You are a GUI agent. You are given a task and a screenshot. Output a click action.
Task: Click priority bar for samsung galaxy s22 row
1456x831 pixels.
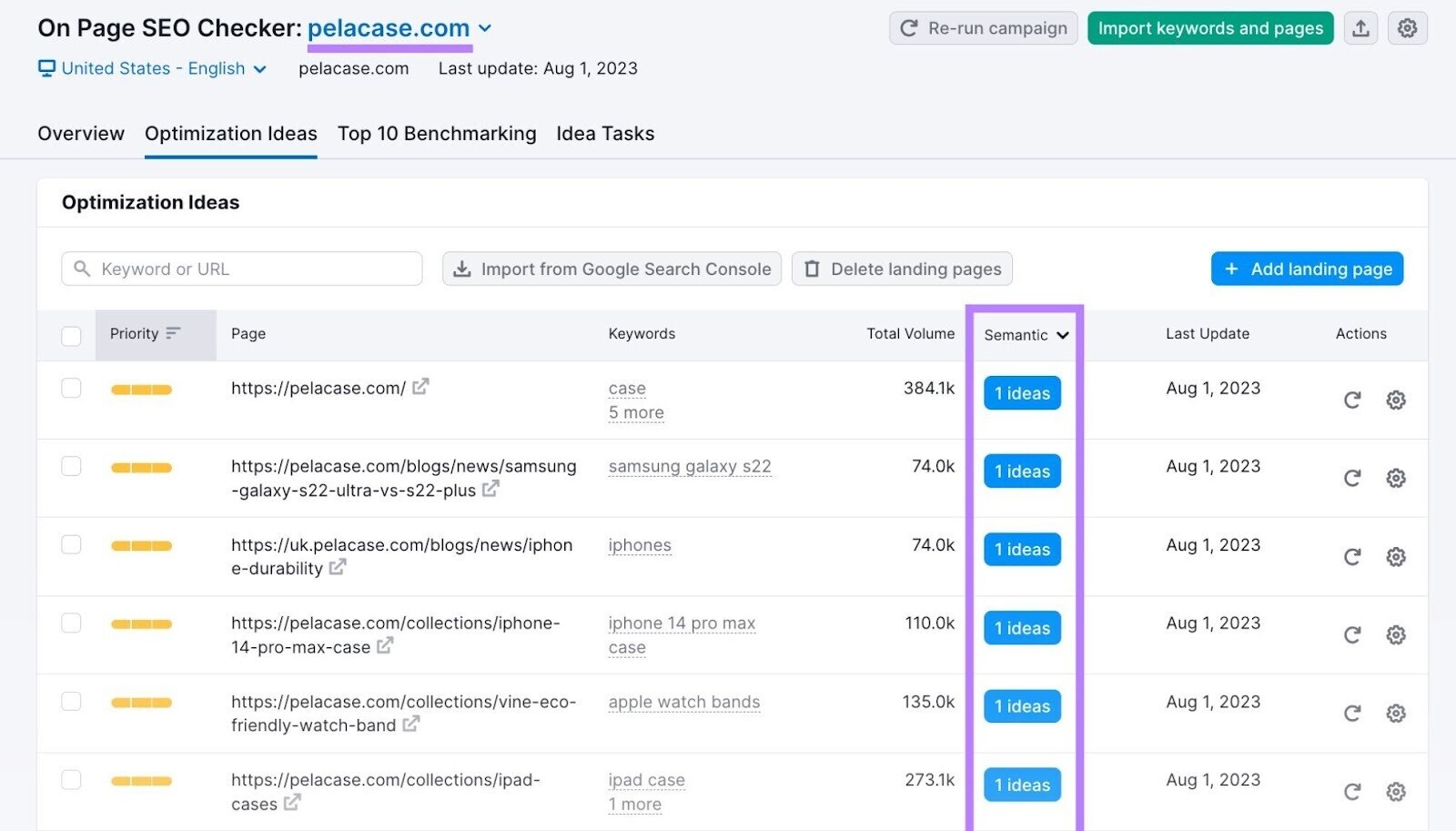(x=141, y=468)
